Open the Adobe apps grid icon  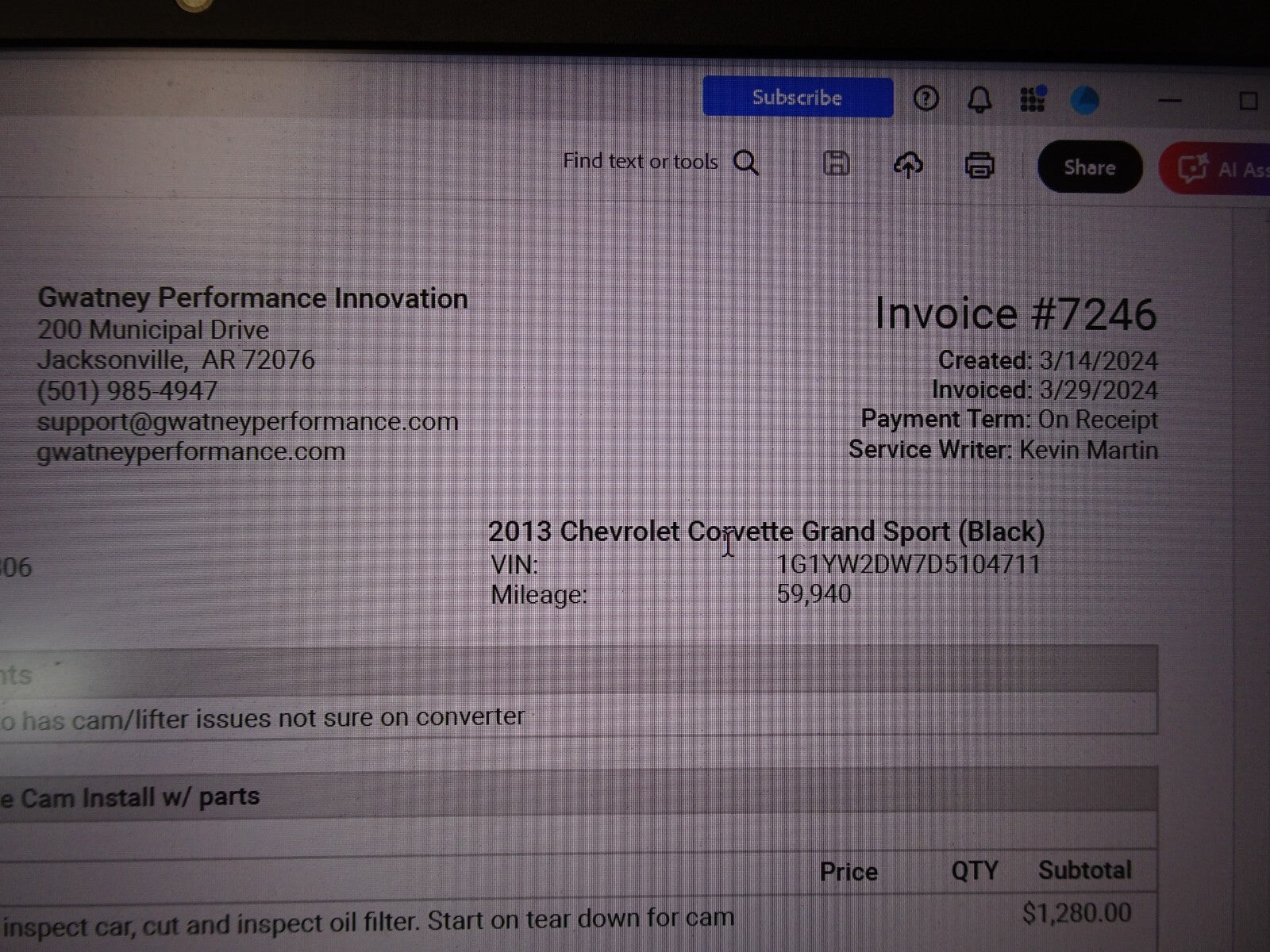[1032, 100]
